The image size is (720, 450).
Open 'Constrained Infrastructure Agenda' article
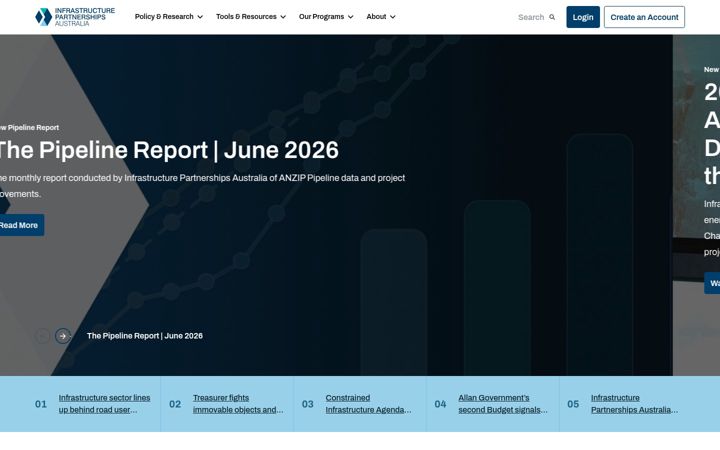pos(368,404)
